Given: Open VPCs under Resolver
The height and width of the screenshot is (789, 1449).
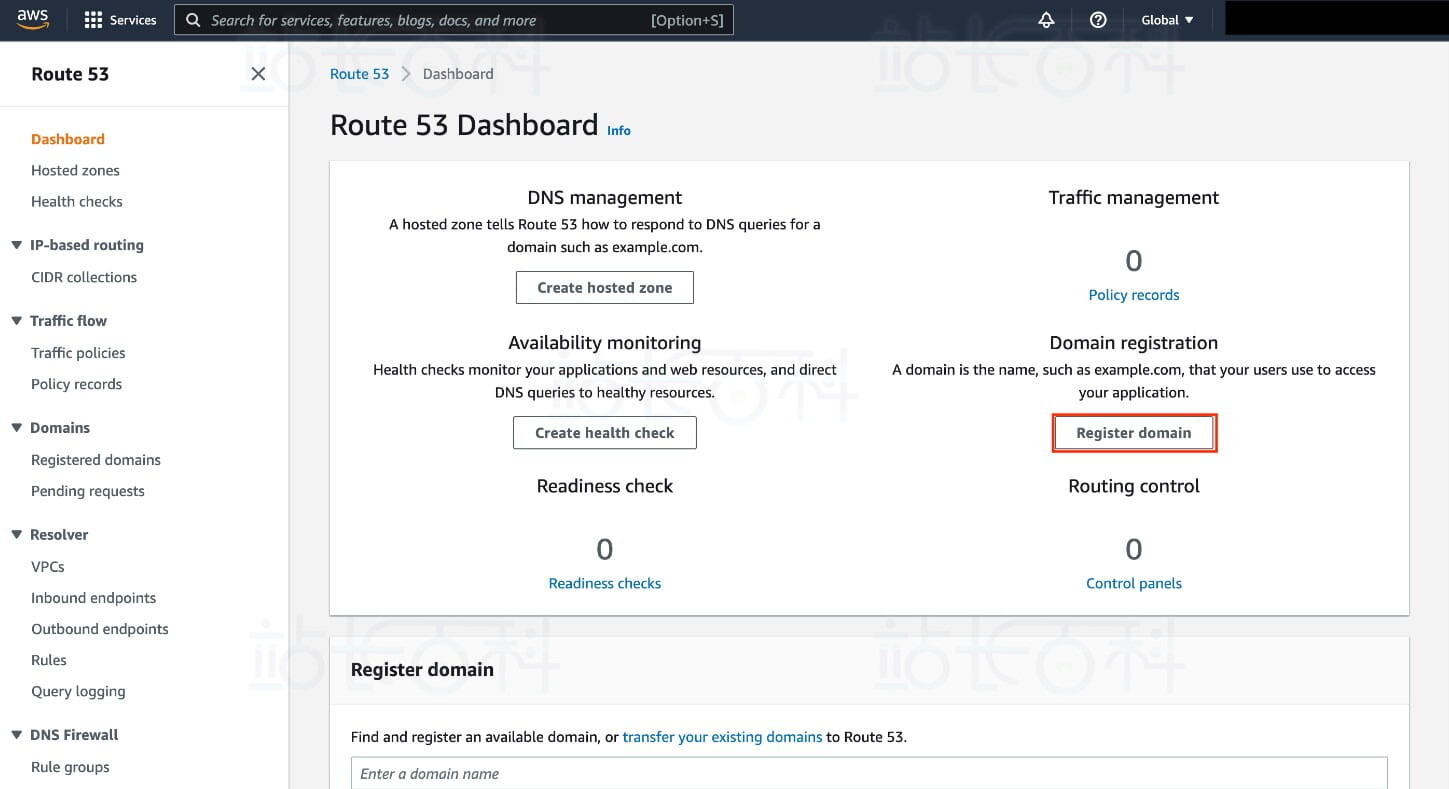Looking at the screenshot, I should (48, 566).
